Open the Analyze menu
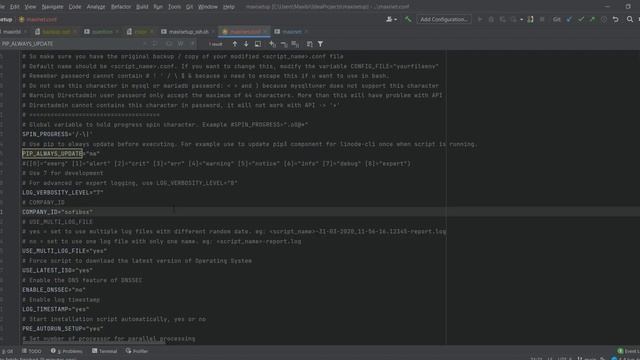640x360 pixels. click(x=96, y=7)
